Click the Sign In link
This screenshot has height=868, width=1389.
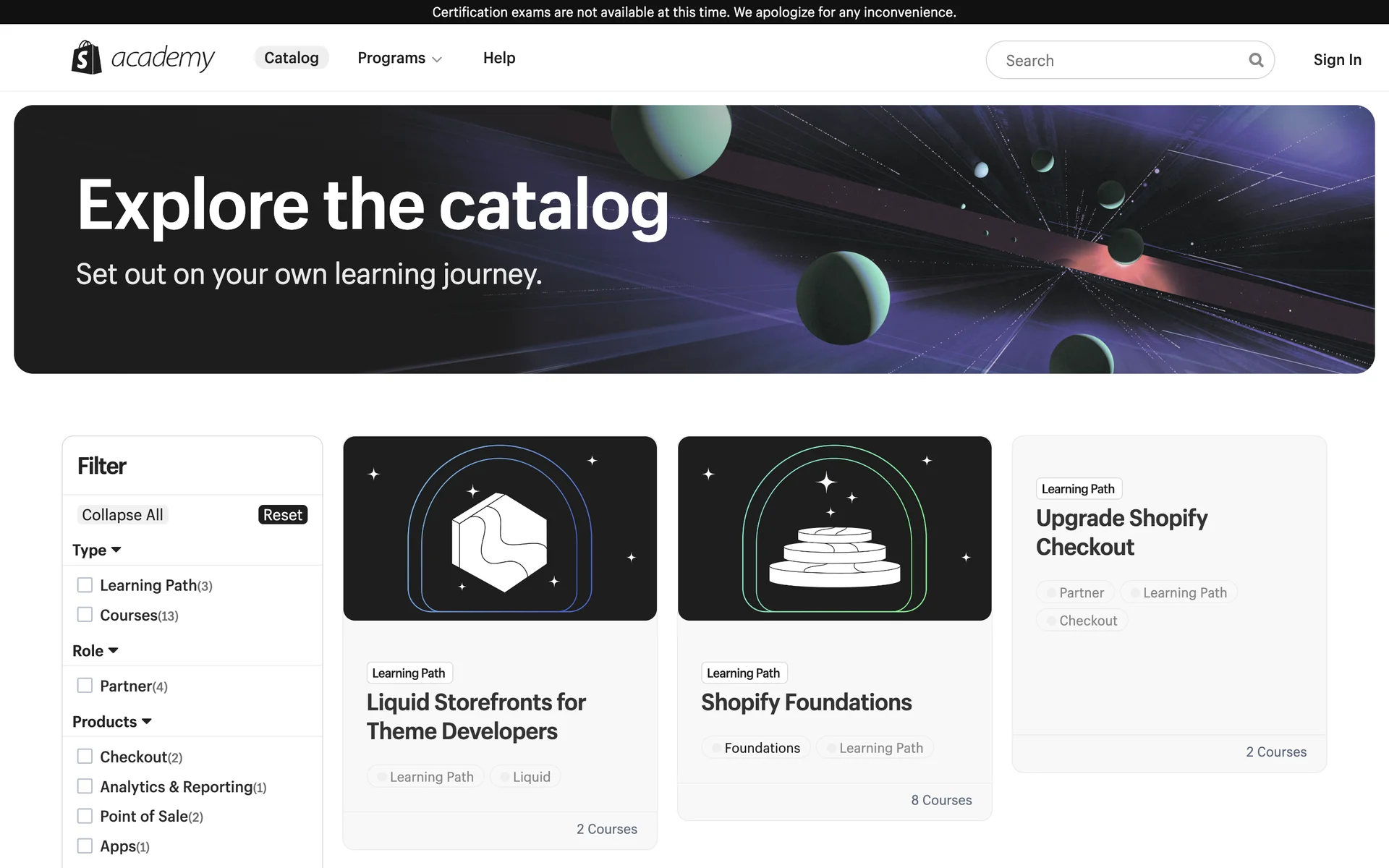tap(1337, 60)
